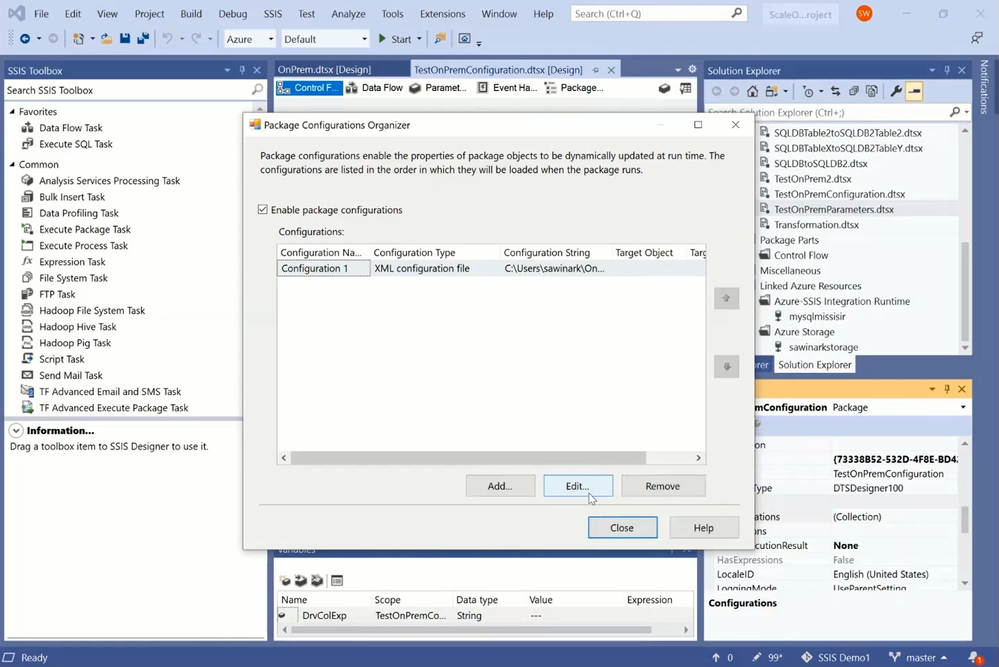This screenshot has height=667, width=999.
Task: Click the Variables panel horizontal scrollbar
Action: tap(471, 630)
